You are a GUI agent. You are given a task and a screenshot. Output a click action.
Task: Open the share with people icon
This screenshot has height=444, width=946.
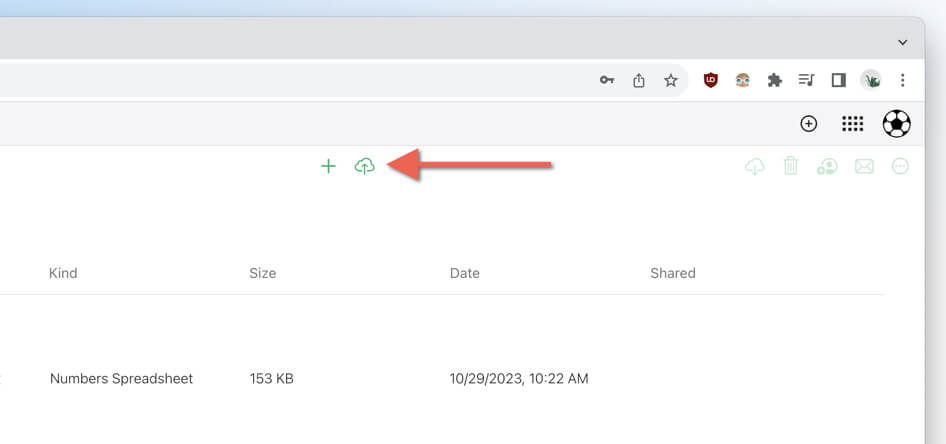click(x=827, y=166)
